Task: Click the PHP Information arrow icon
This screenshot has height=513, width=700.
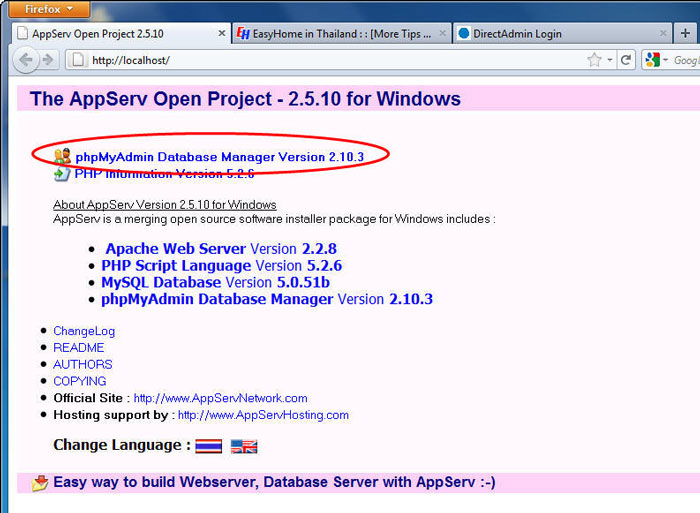Action: [x=62, y=173]
